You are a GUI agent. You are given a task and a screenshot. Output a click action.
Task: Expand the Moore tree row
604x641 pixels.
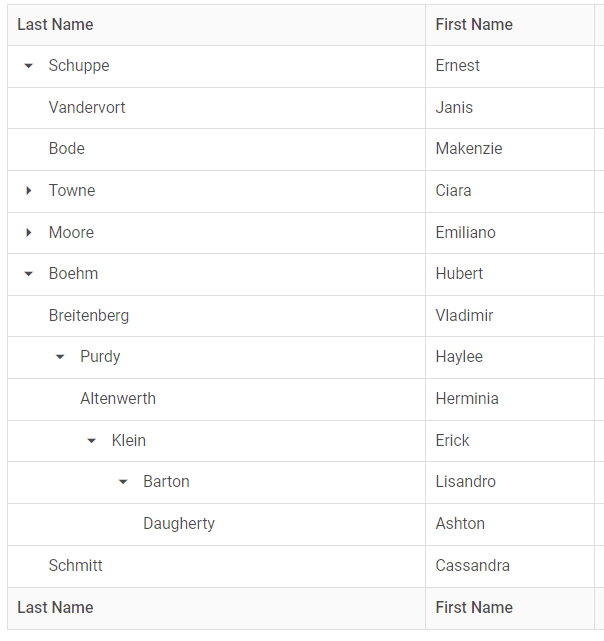click(x=29, y=232)
